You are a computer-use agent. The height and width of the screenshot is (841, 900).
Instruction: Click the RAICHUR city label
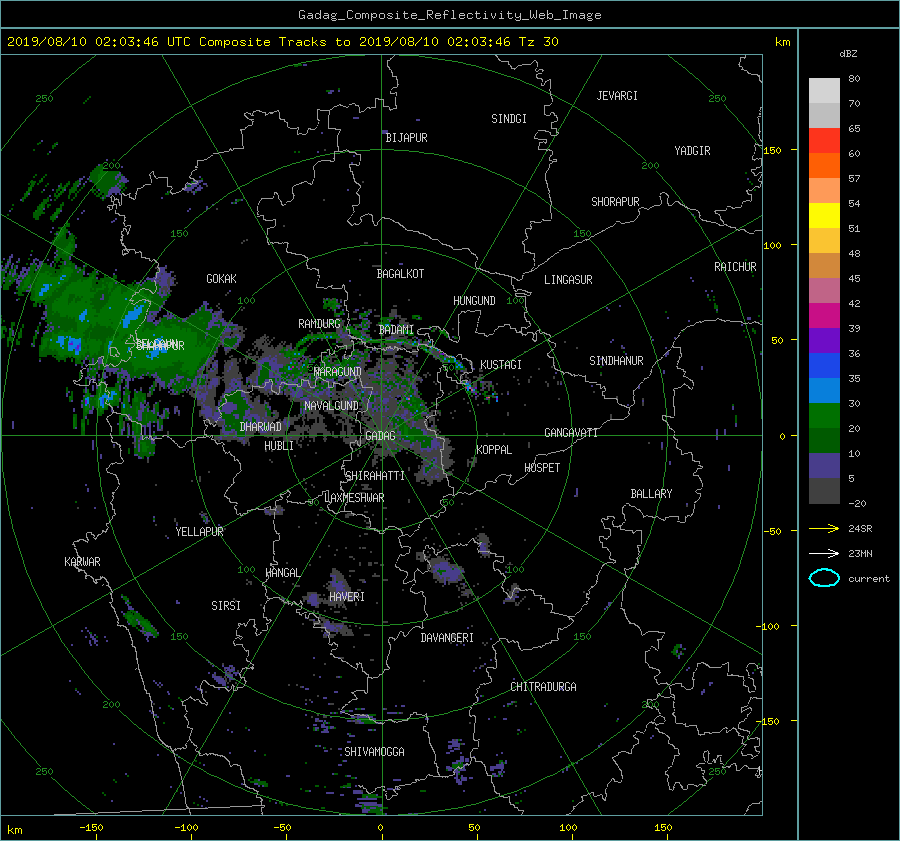[735, 267]
